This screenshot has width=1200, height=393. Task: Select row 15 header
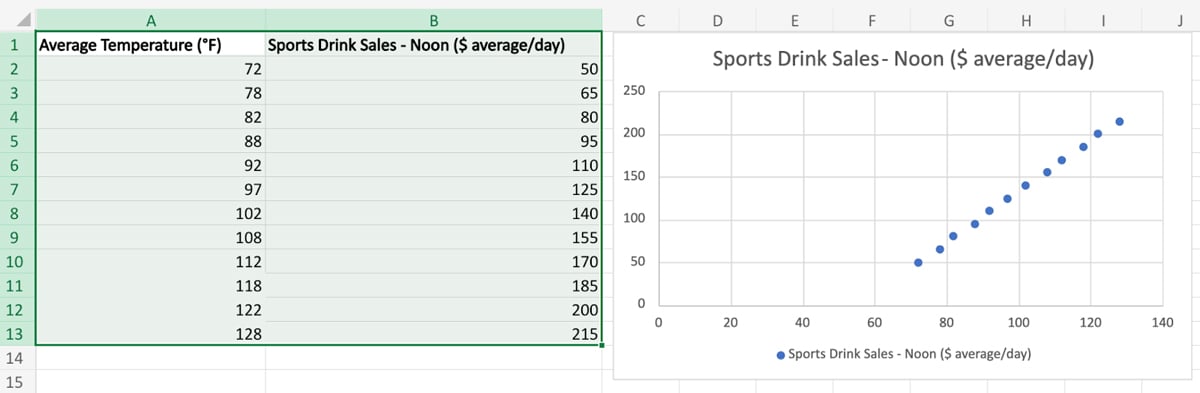[17, 382]
